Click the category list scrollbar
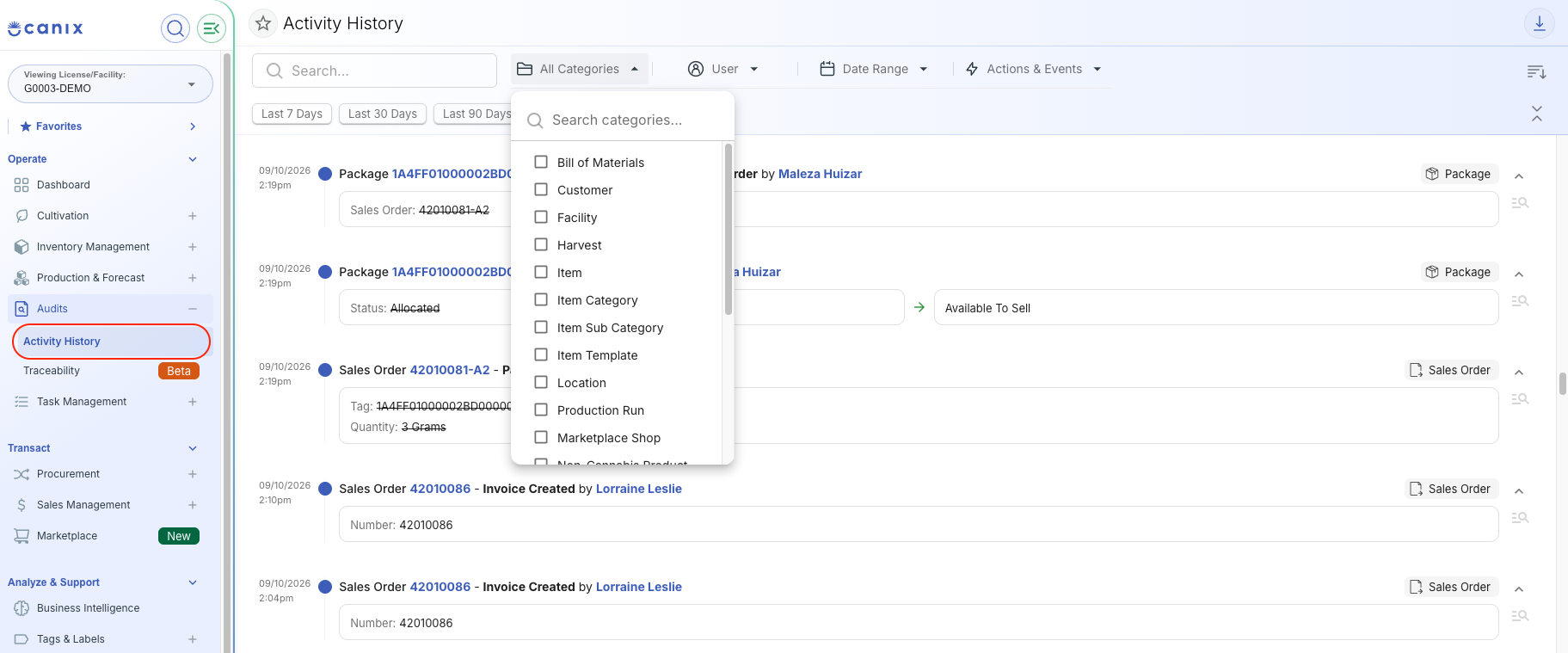Screen dimensions: 1568x653 729,230
